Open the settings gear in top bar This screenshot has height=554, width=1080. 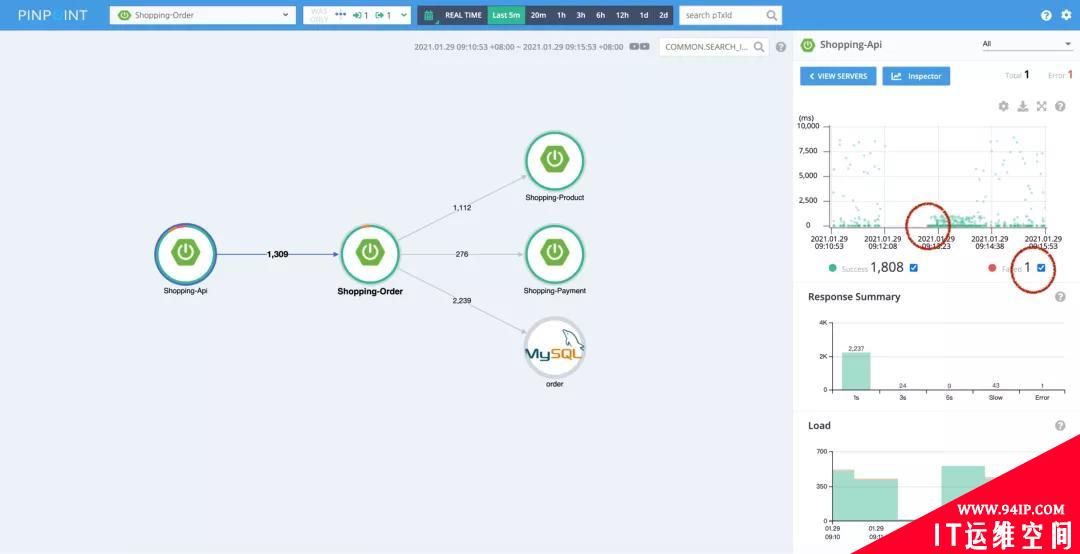click(x=1066, y=15)
